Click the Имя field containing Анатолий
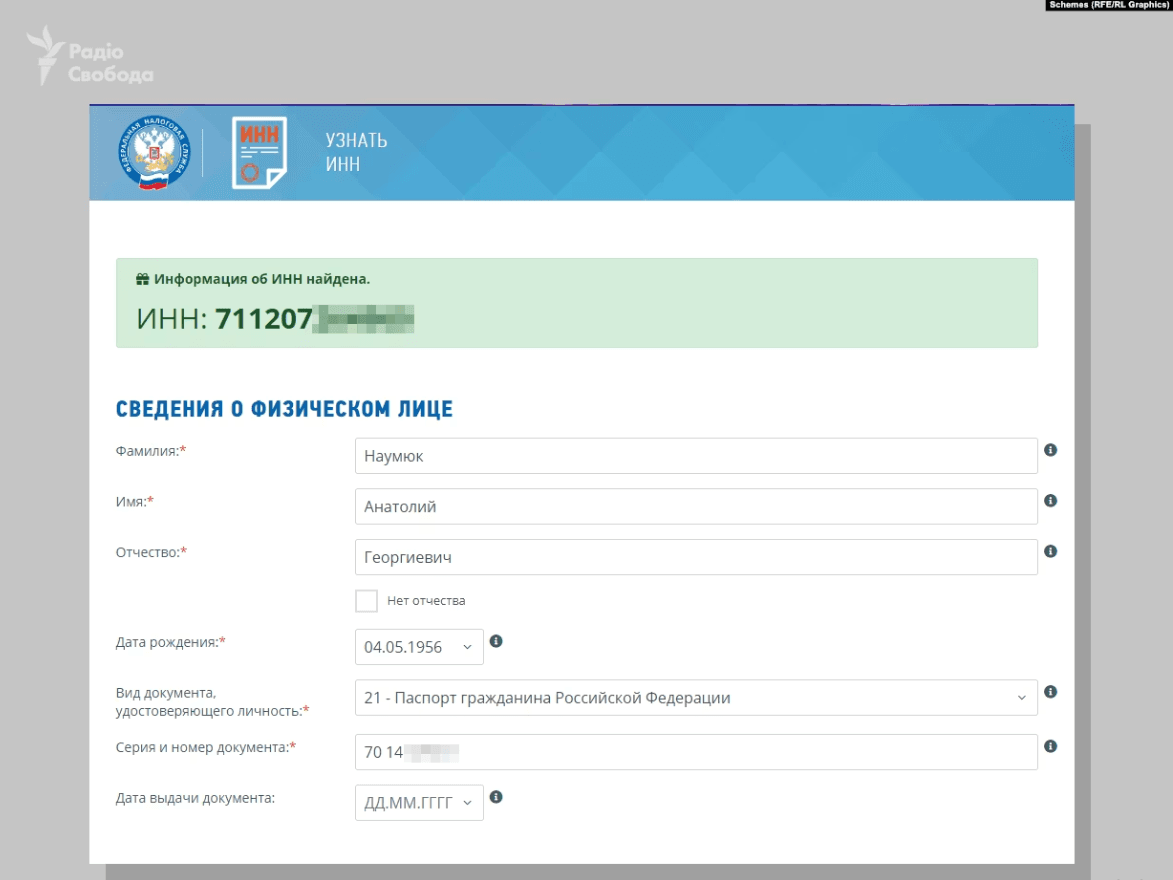Screen dimensions: 1173x880 click(695, 507)
